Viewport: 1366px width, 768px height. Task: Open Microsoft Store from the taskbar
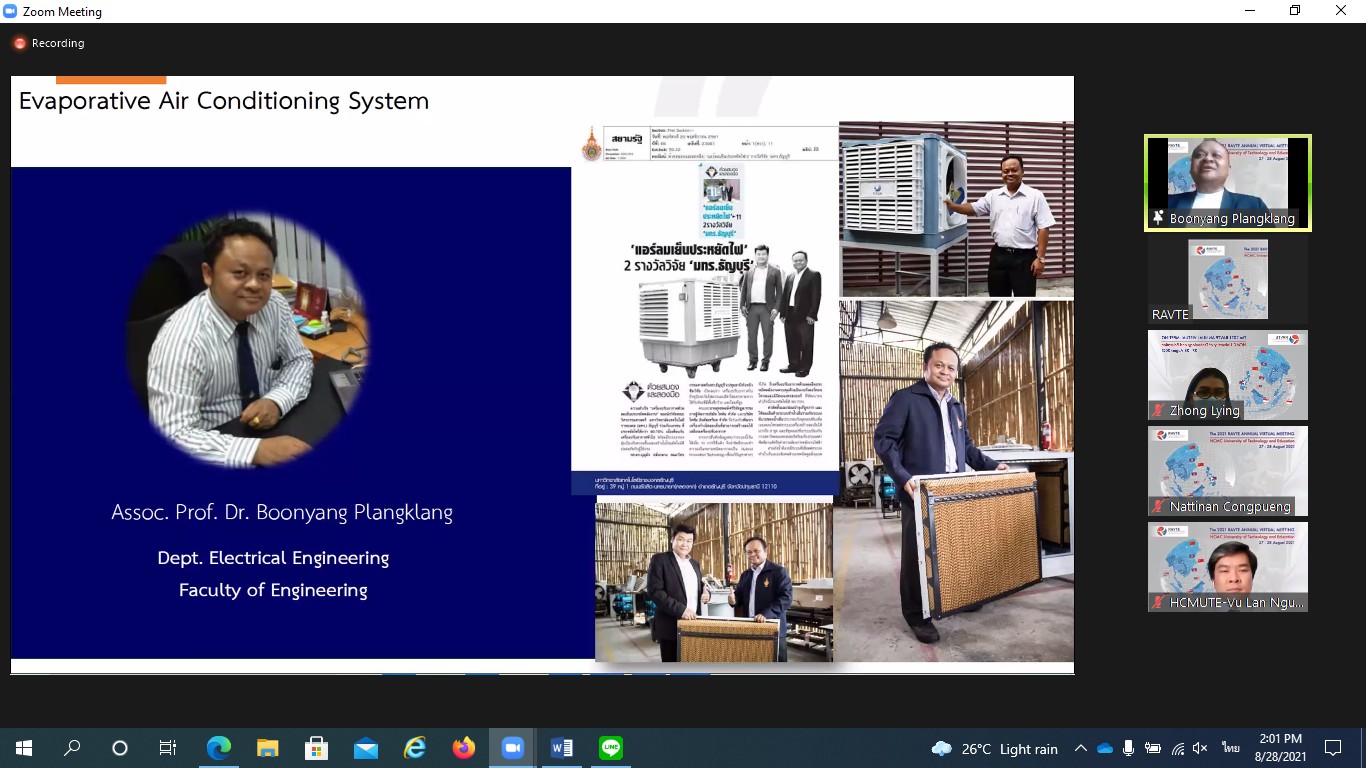pyautogui.click(x=316, y=748)
